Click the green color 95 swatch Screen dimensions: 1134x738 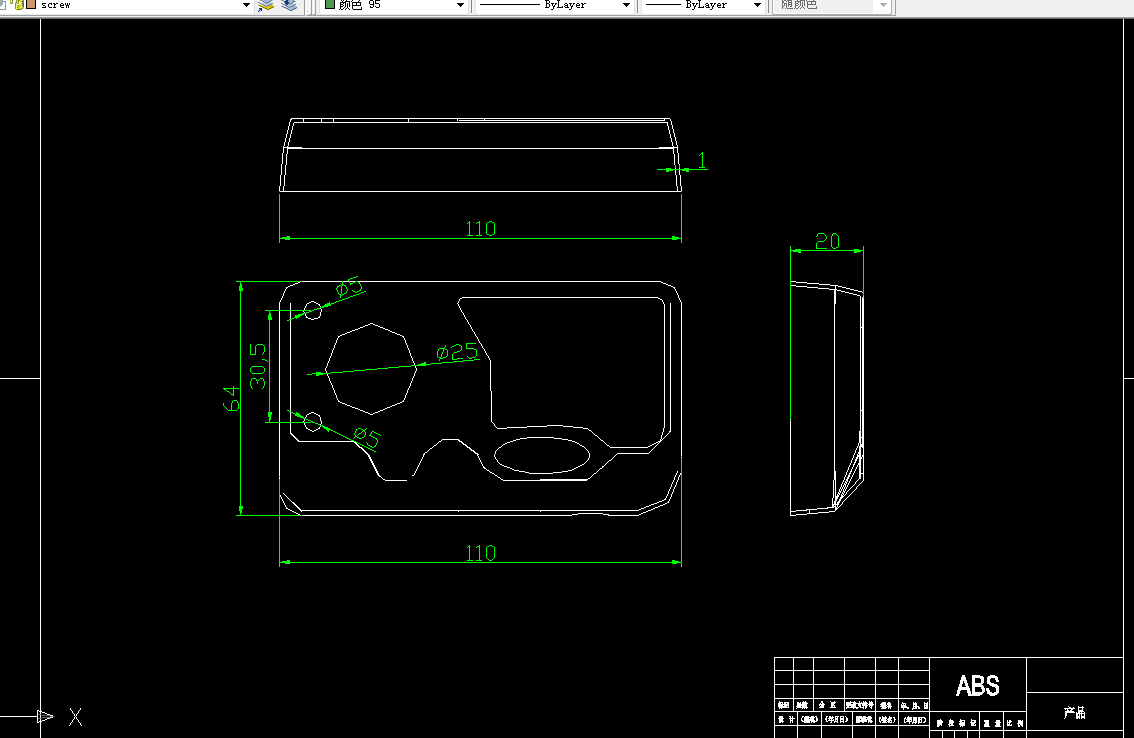(330, 4)
